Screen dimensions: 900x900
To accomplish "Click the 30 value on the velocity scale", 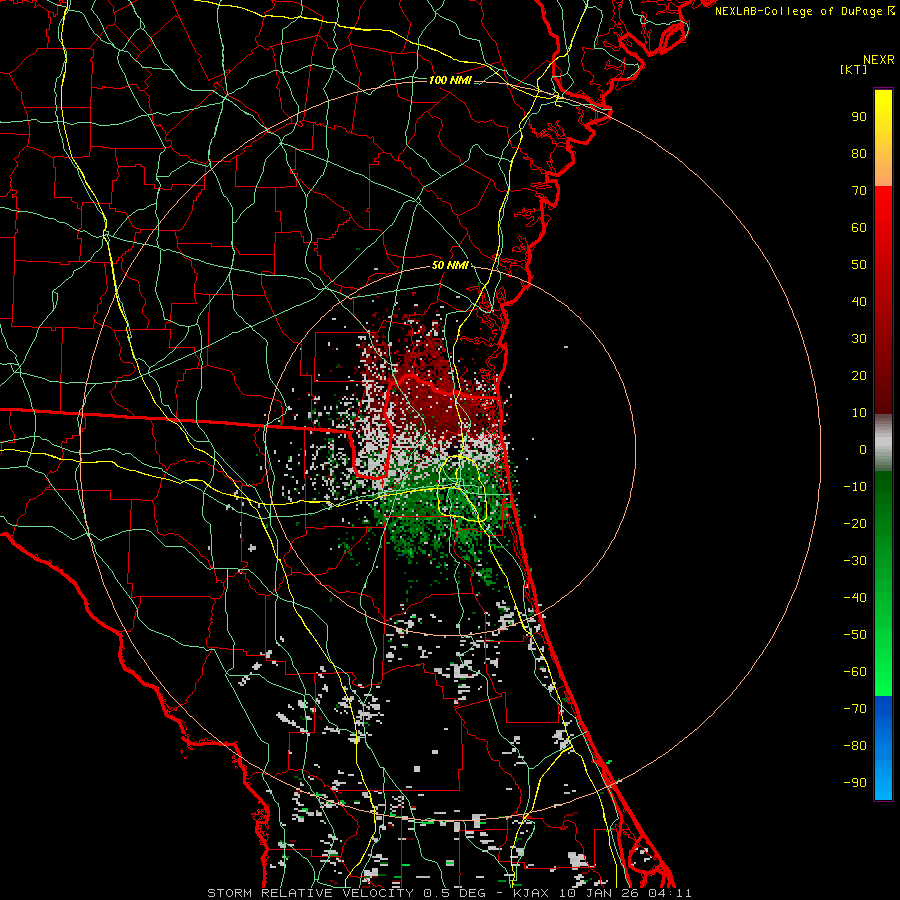I will (x=859, y=339).
